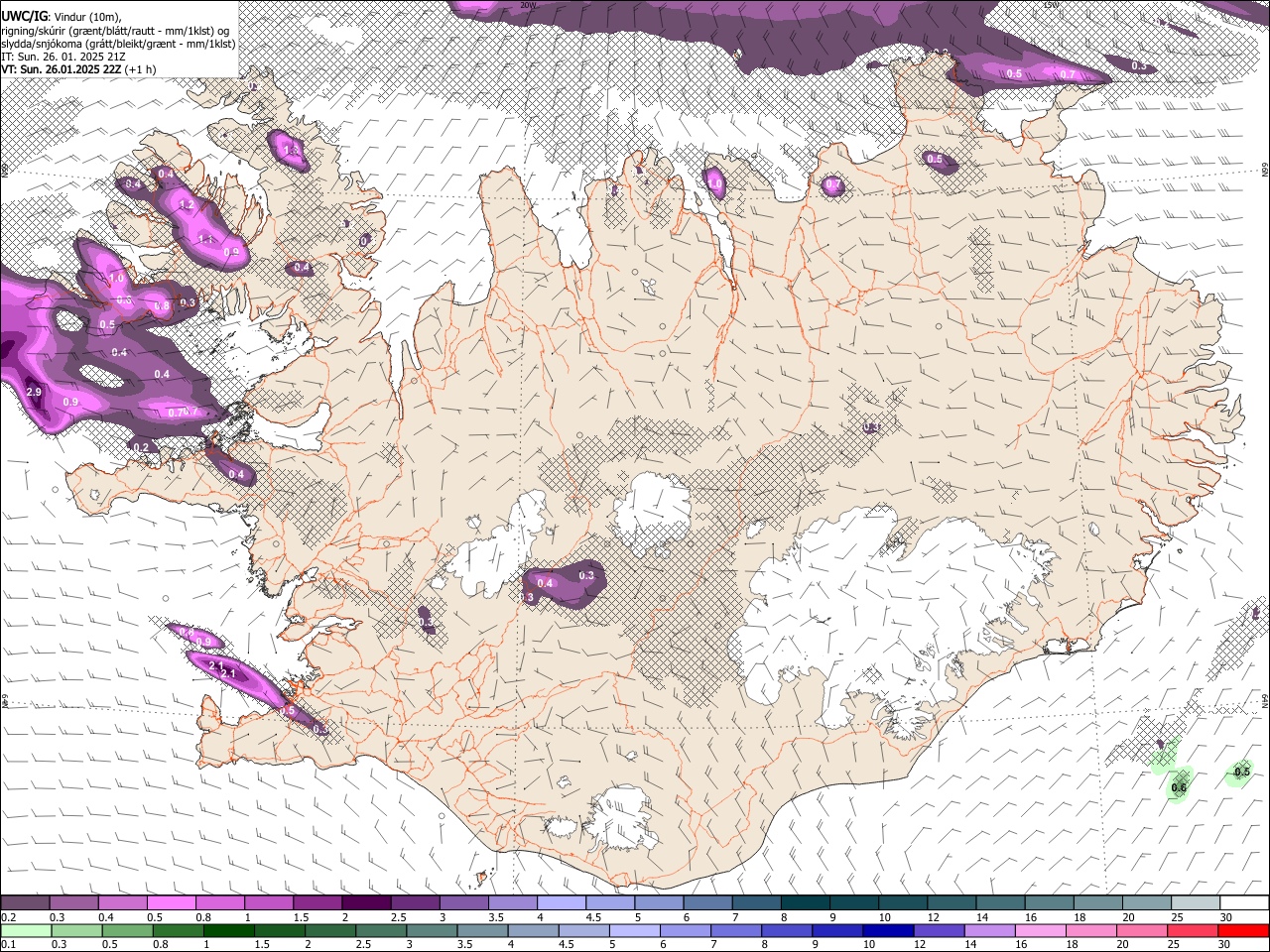This screenshot has width=1270, height=952.
Task: Click the mauve legend swatch between 0.2 and 0.3
Action: 25,903
